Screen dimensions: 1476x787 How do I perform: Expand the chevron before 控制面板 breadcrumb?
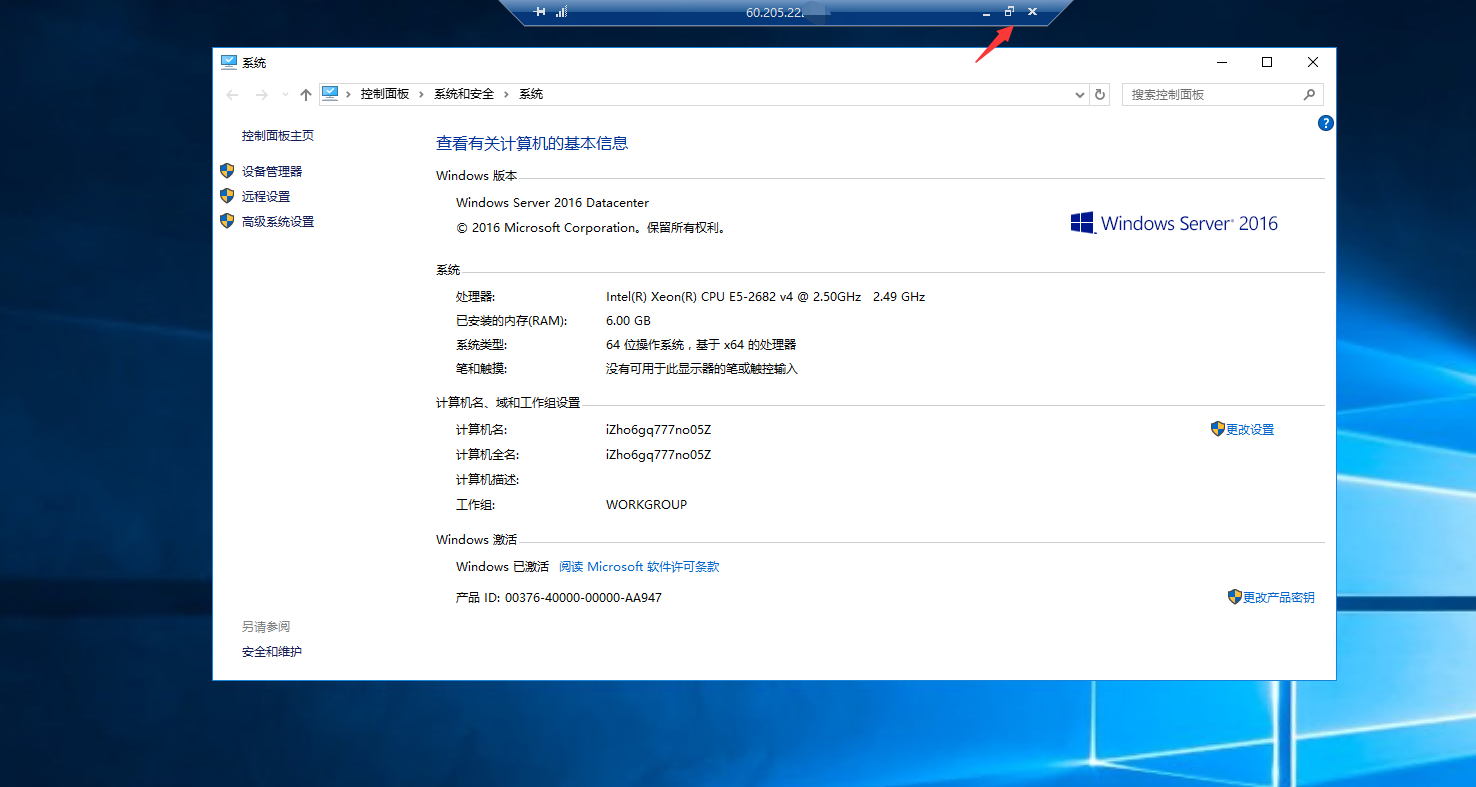click(349, 94)
